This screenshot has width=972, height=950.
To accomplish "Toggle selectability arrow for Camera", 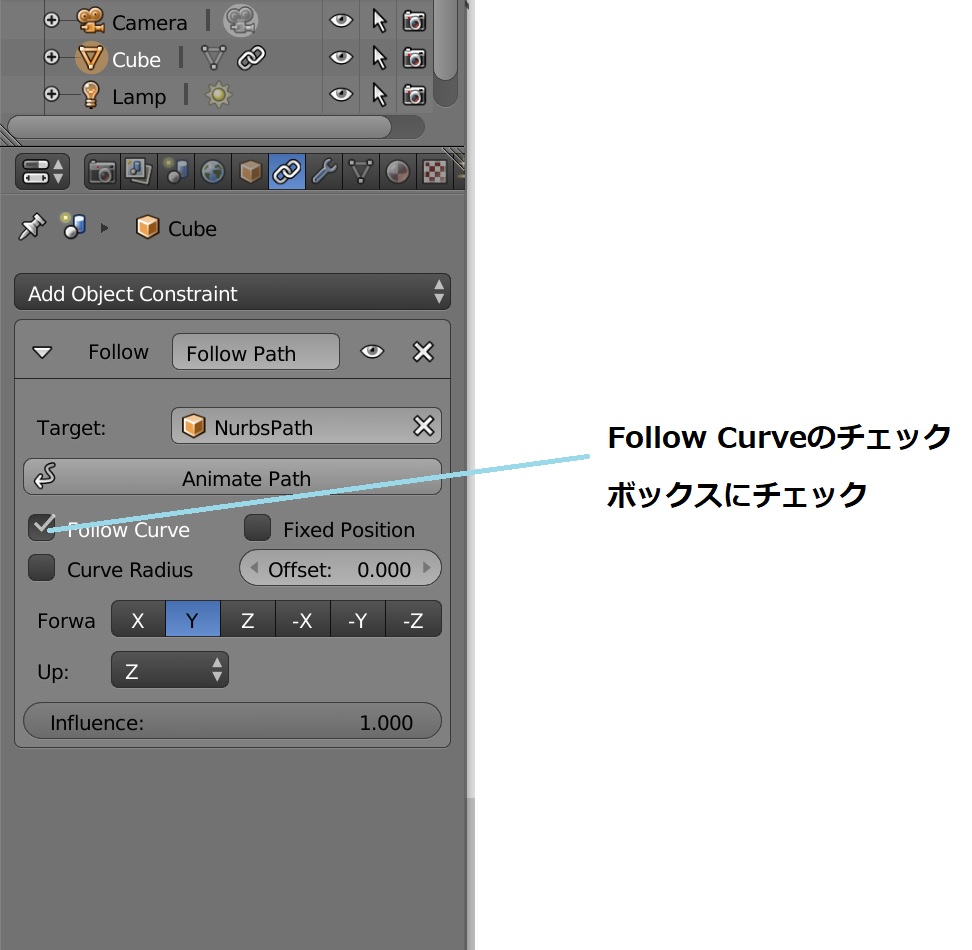I will tap(379, 21).
